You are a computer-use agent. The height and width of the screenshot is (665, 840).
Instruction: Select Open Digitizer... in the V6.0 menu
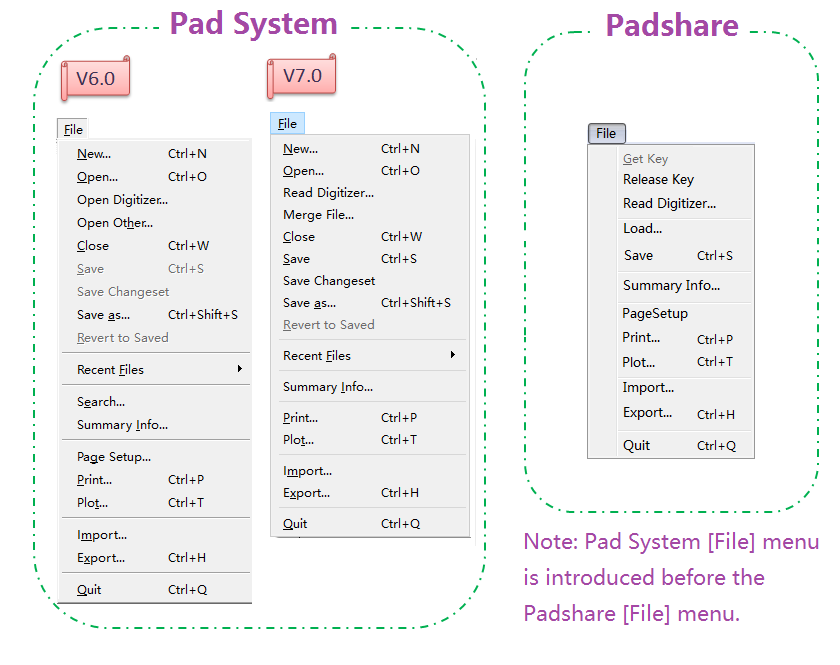[x=122, y=200]
